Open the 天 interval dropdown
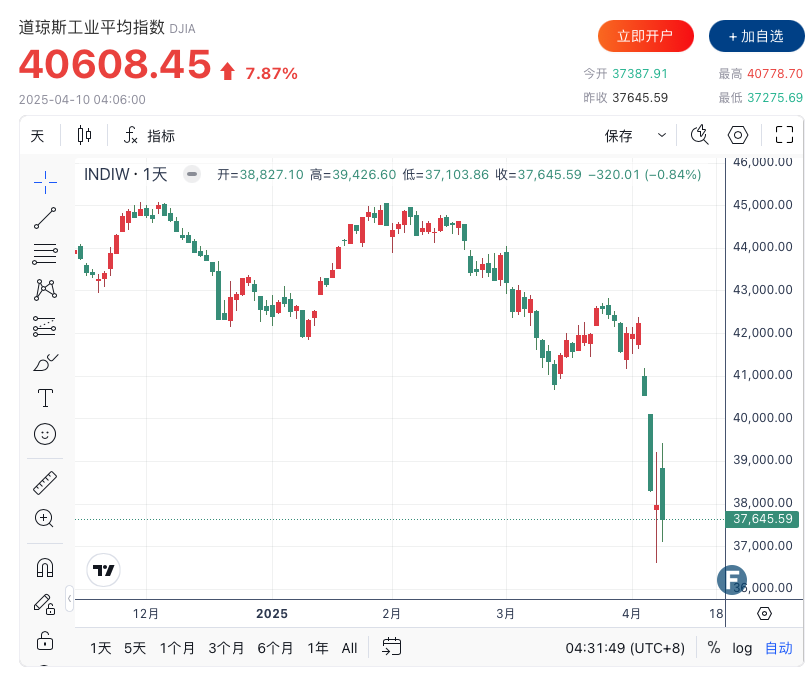The width and height of the screenshot is (807, 677). click(x=37, y=135)
